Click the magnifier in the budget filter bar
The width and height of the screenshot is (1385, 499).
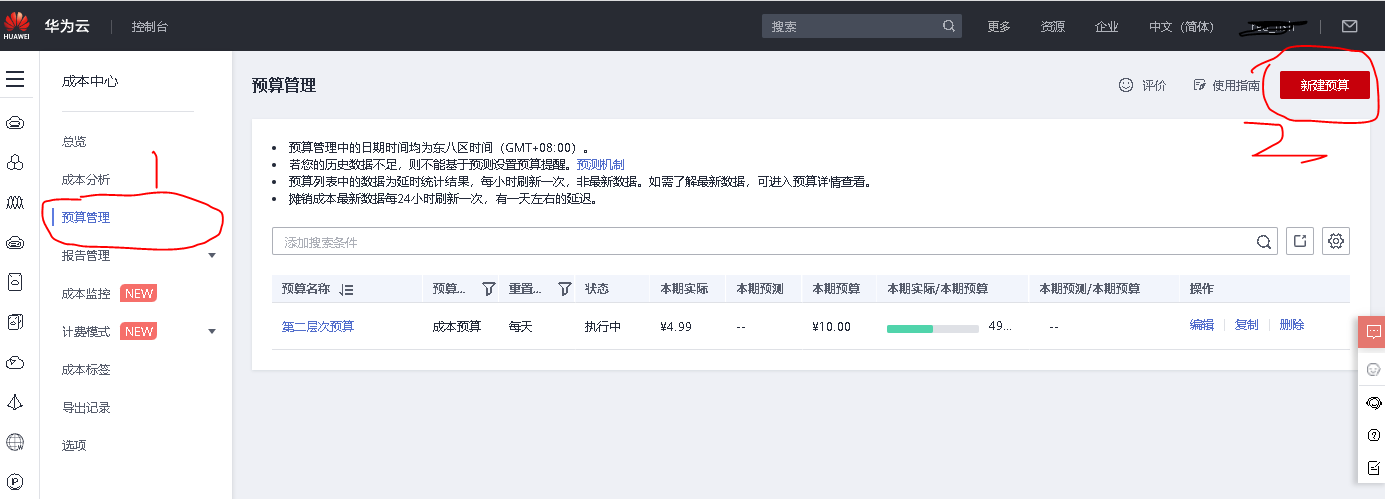[x=1264, y=241]
